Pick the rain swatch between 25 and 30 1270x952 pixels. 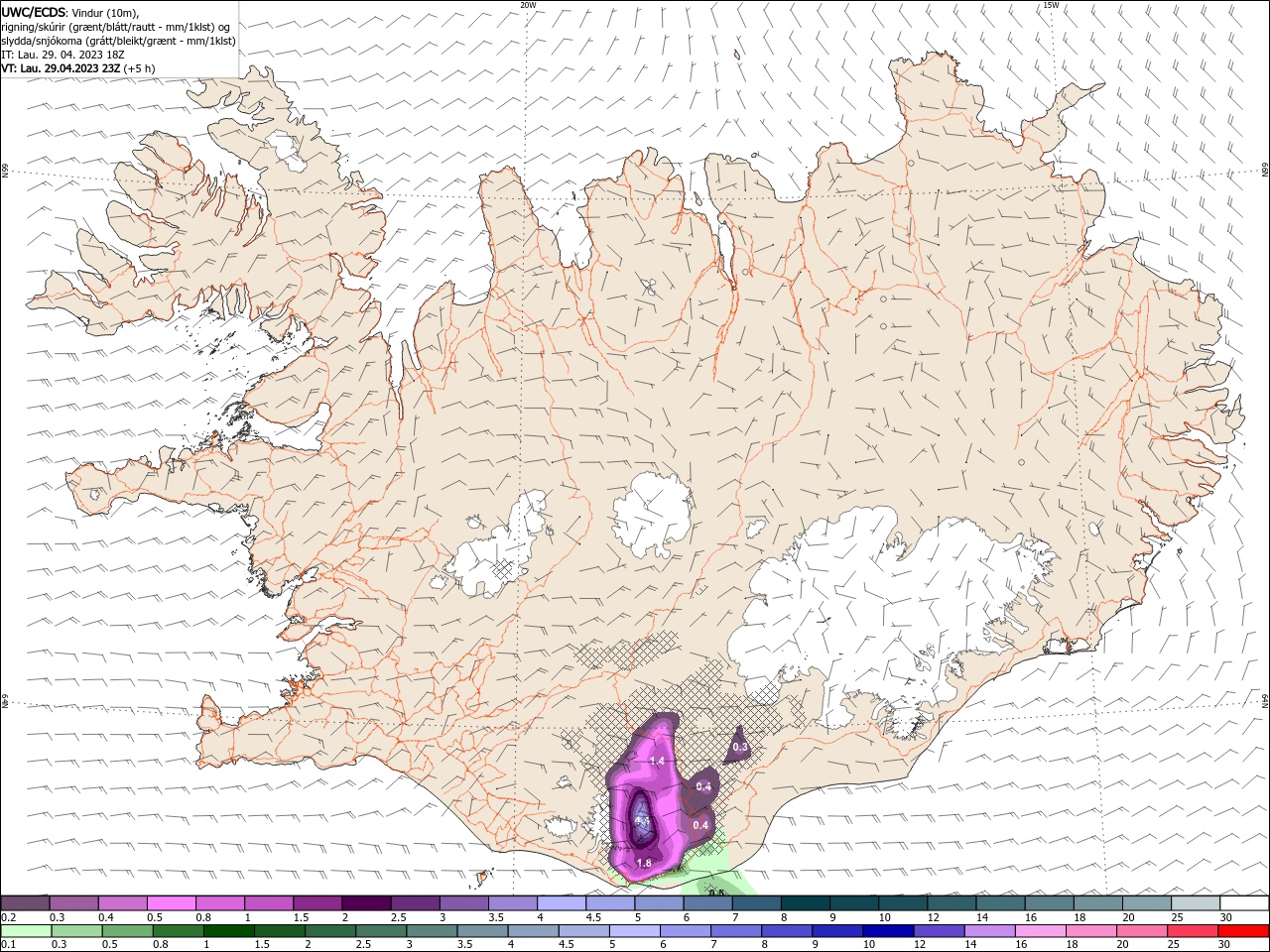point(1193,931)
